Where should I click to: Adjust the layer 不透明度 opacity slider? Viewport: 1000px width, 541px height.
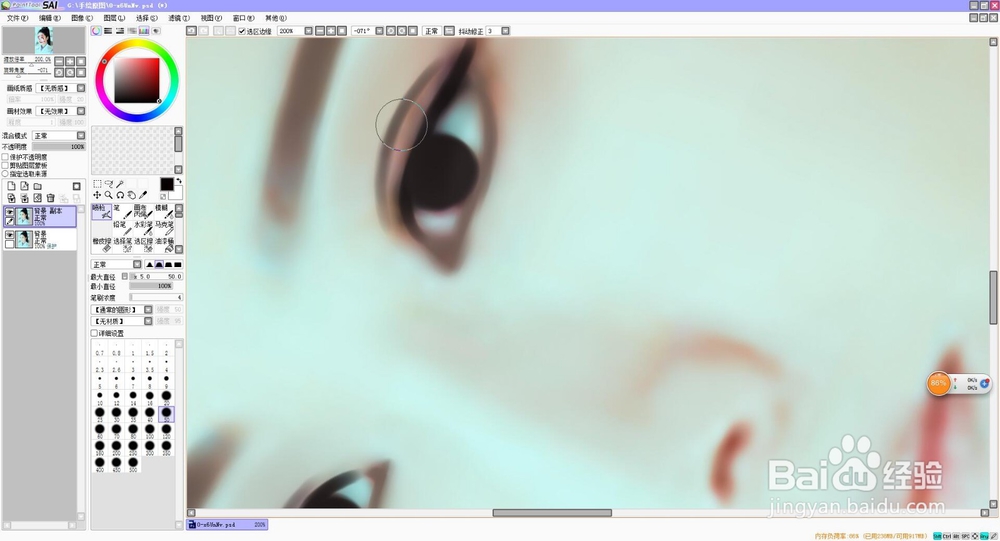tap(59, 147)
